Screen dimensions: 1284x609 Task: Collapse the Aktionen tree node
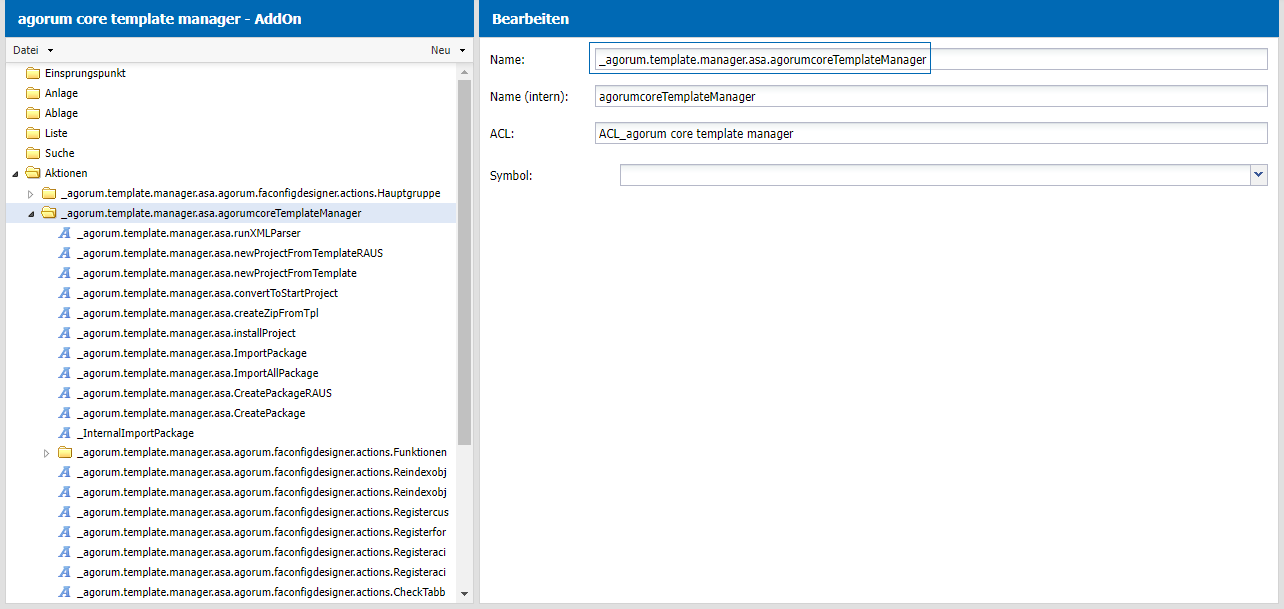pyautogui.click(x=15, y=174)
